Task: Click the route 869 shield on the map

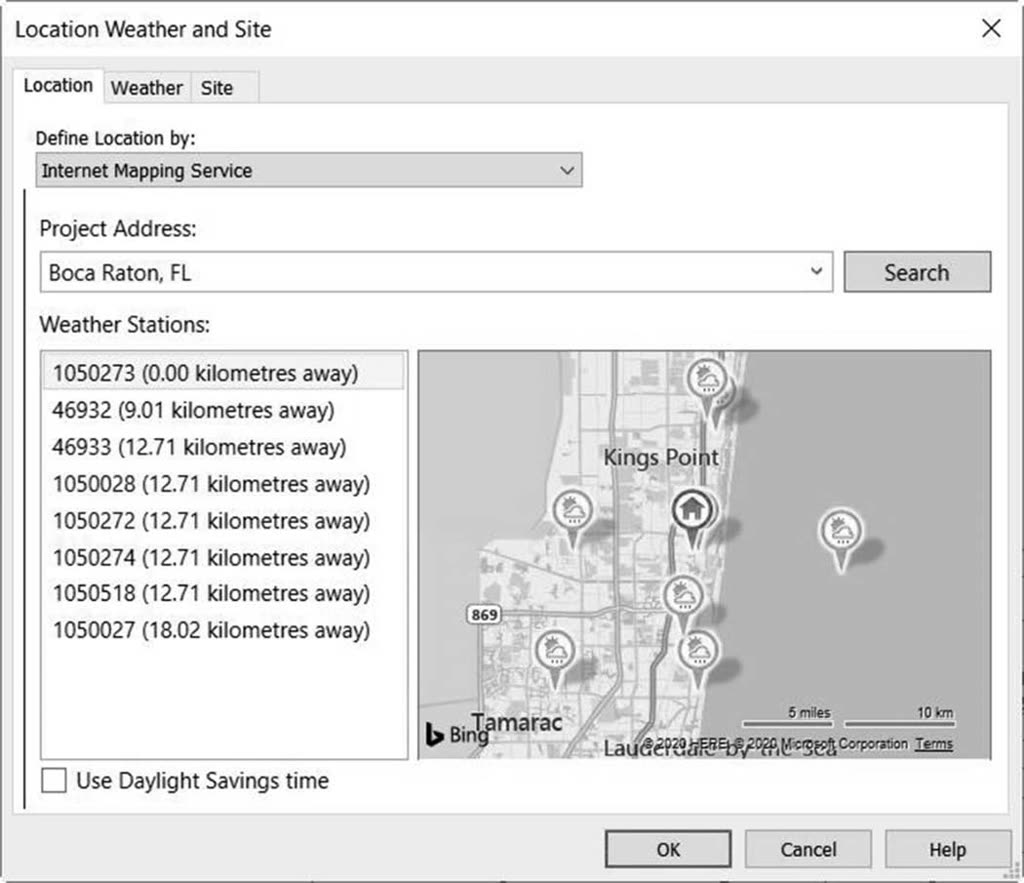Action: (x=484, y=615)
